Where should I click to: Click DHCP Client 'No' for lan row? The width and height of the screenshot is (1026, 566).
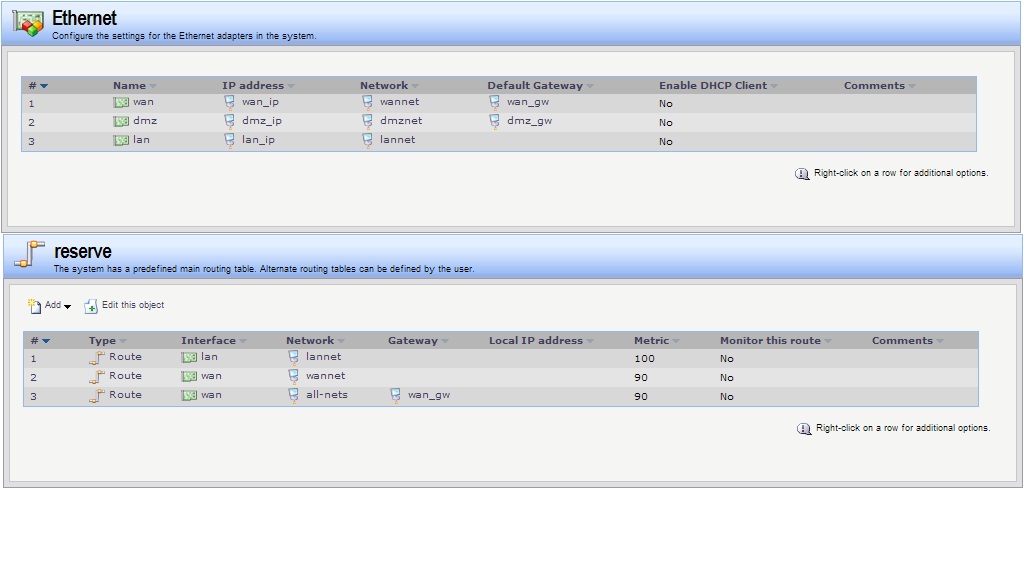click(665, 141)
